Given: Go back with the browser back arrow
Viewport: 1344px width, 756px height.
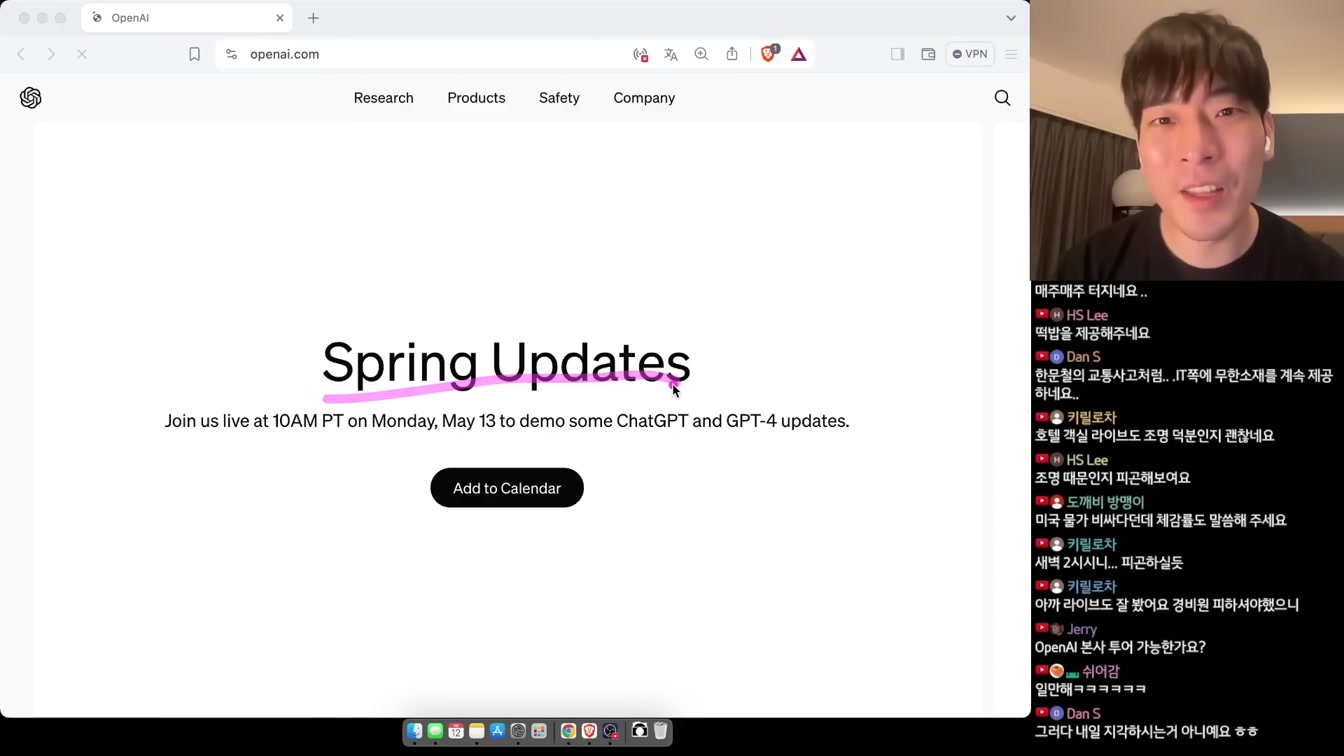Looking at the screenshot, I should click(21, 54).
